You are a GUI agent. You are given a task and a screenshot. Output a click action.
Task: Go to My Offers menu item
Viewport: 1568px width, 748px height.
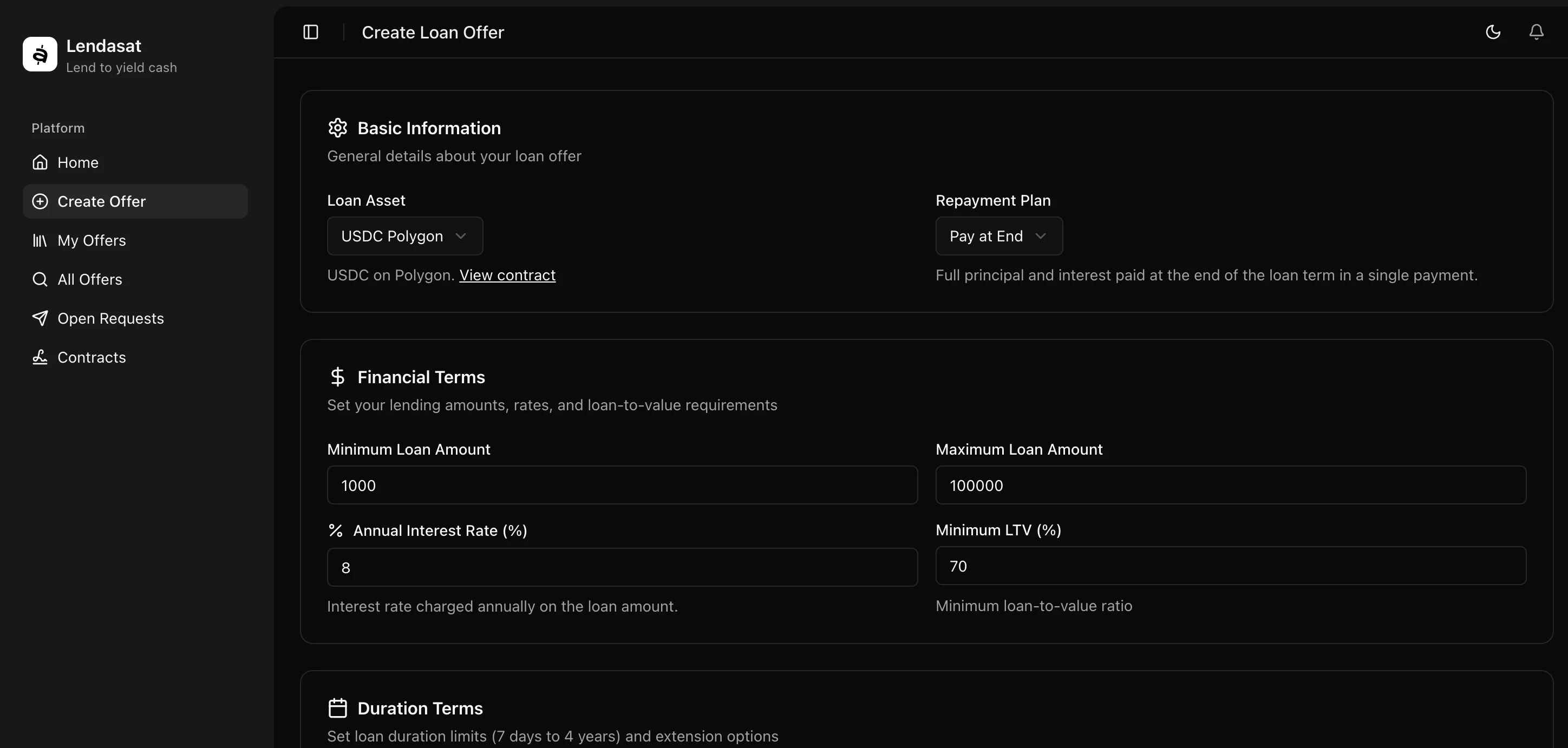click(x=92, y=240)
